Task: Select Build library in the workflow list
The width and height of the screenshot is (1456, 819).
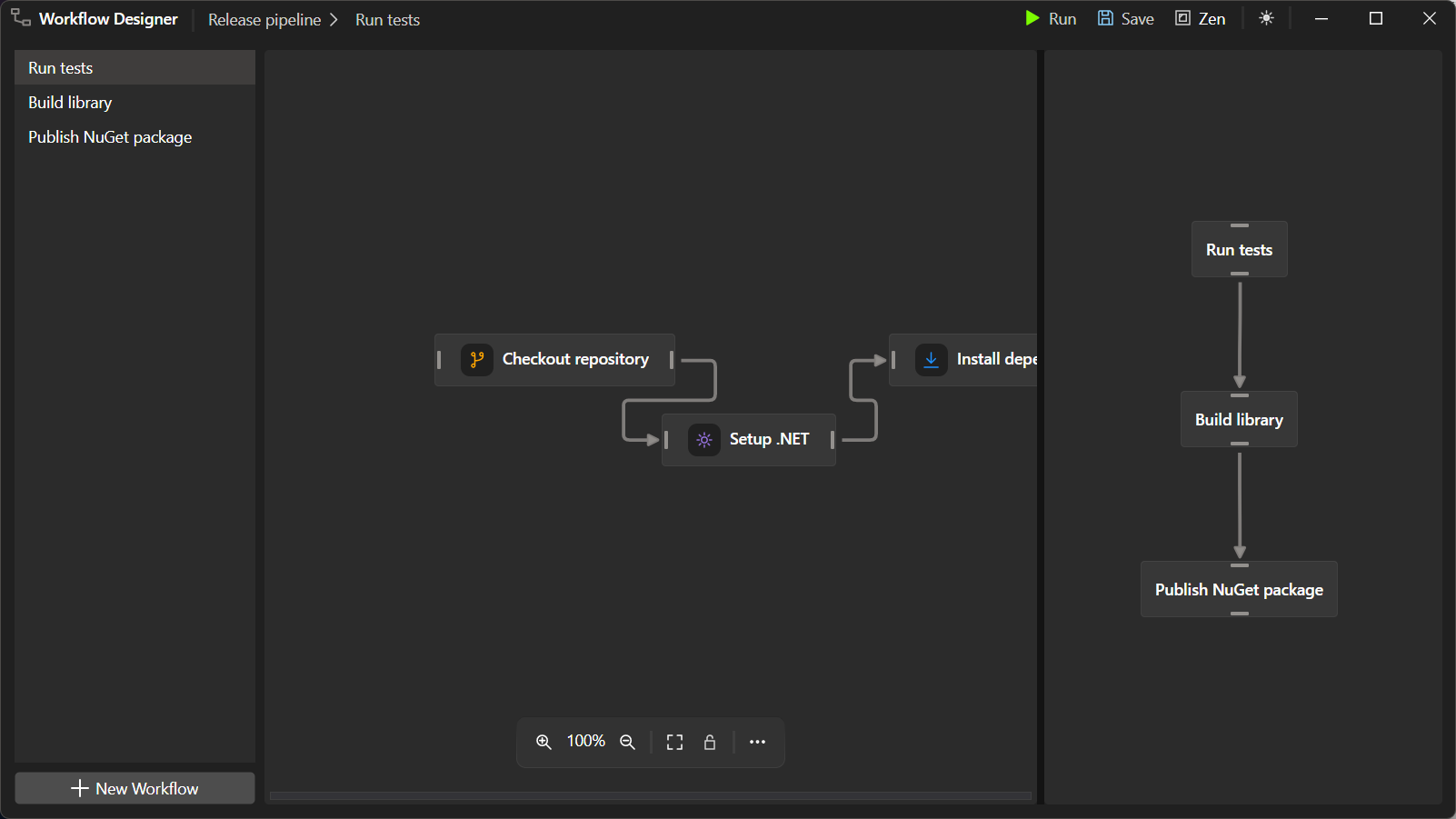Action: tap(135, 103)
